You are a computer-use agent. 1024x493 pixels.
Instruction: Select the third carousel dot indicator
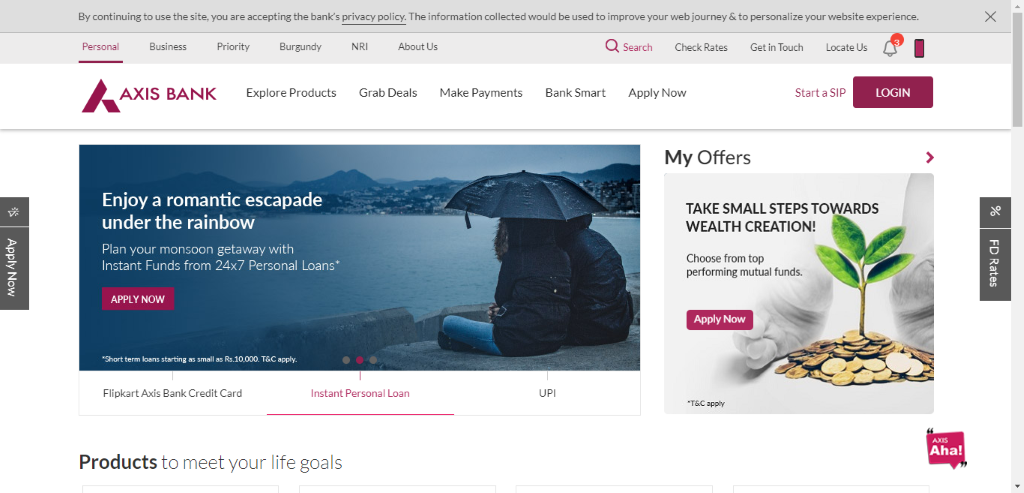[x=373, y=360]
